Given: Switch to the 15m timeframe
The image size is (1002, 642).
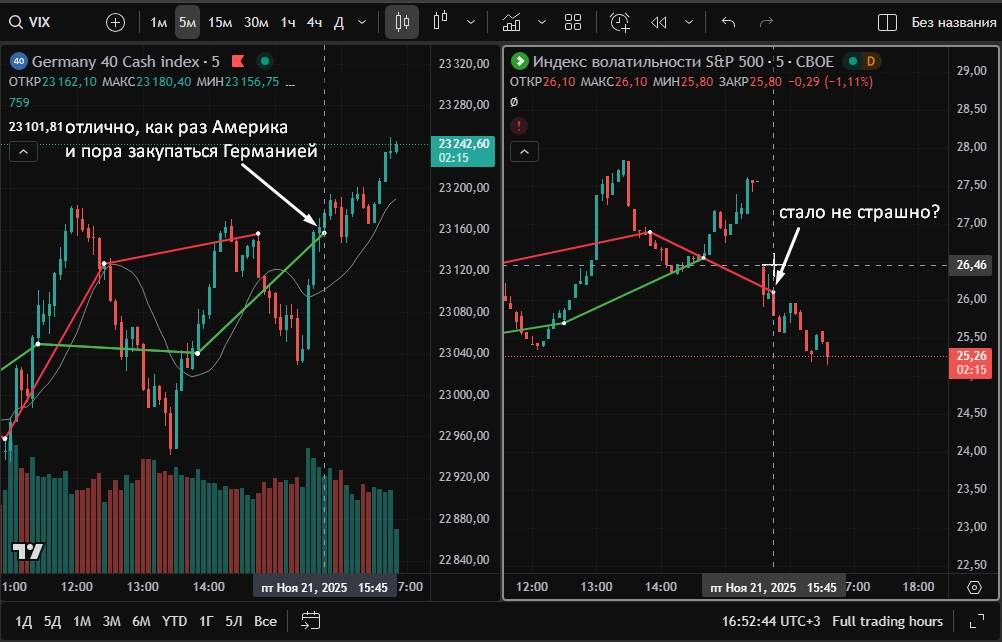Looking at the screenshot, I should pyautogui.click(x=220, y=22).
